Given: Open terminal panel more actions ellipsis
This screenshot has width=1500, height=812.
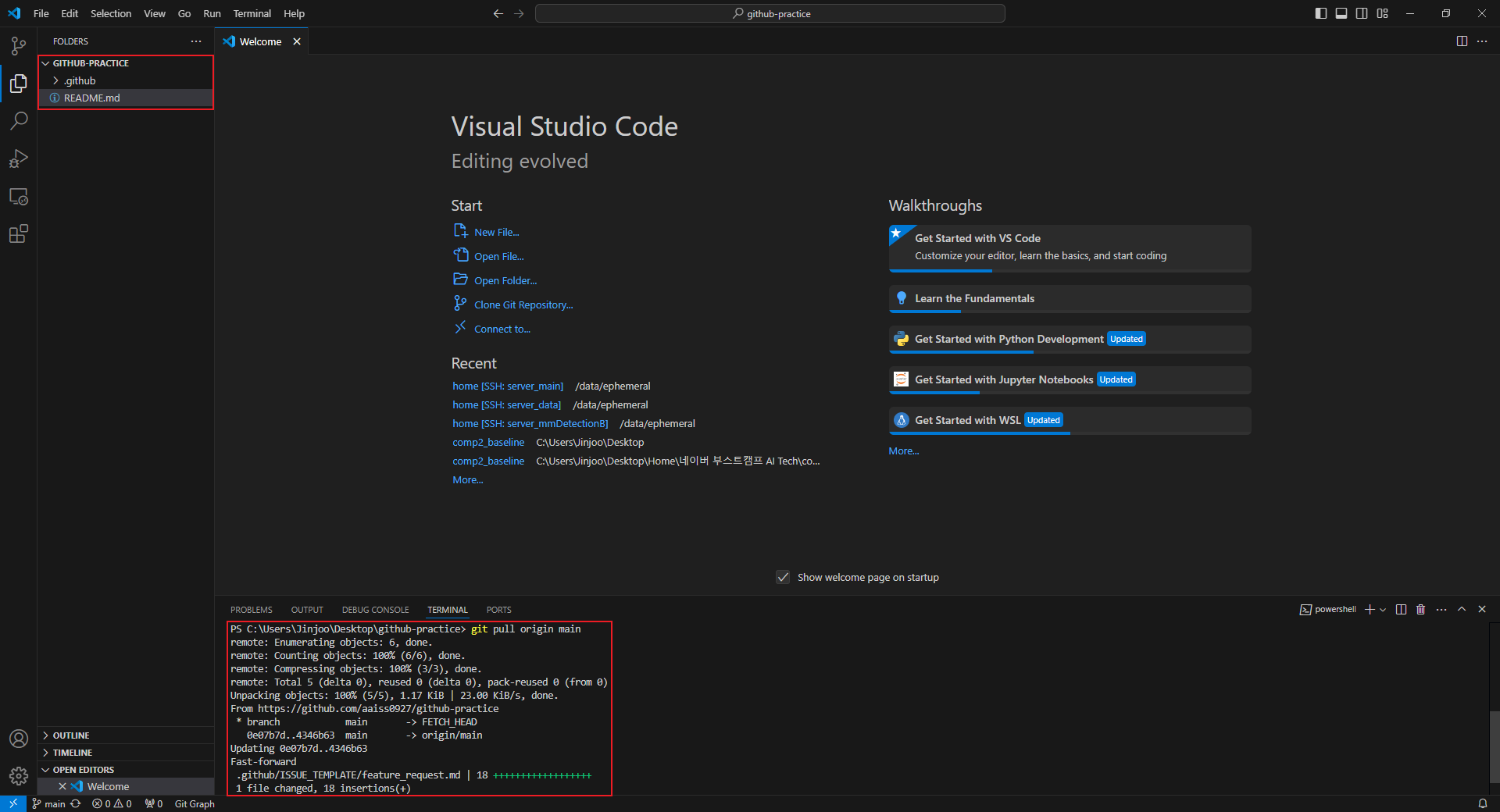Looking at the screenshot, I should pos(1441,609).
